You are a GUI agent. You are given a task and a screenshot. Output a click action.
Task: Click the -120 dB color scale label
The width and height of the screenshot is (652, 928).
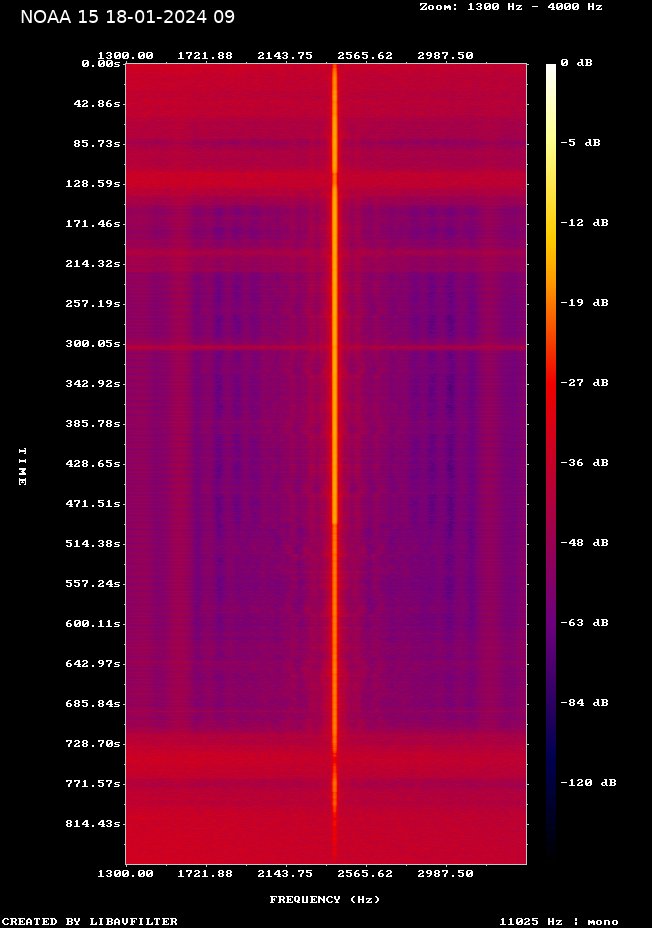click(x=589, y=782)
